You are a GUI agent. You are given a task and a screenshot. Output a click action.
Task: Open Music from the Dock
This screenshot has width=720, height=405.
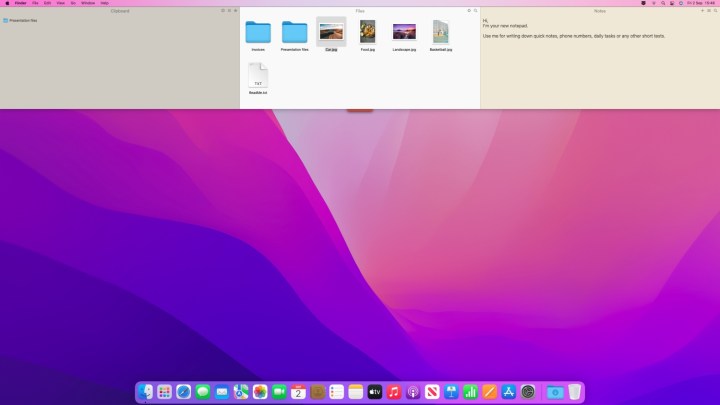[x=394, y=392]
